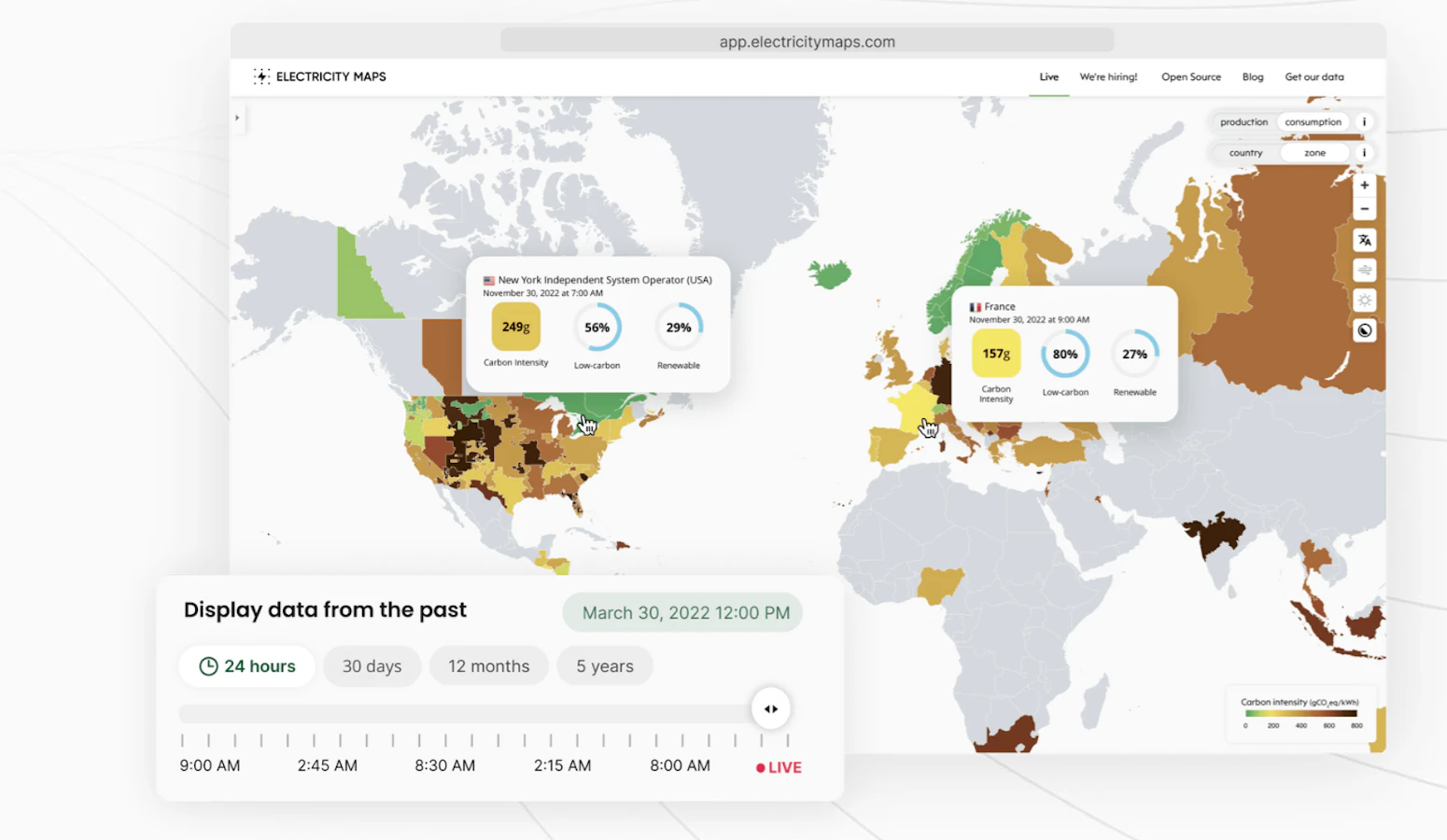Image resolution: width=1447 pixels, height=840 pixels.
Task: Open the Get our data page
Action: (1314, 77)
